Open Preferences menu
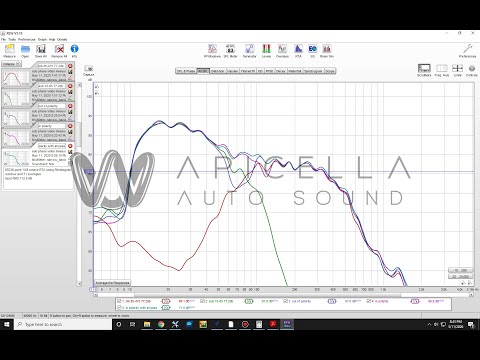The image size is (480, 360). [x=27, y=39]
